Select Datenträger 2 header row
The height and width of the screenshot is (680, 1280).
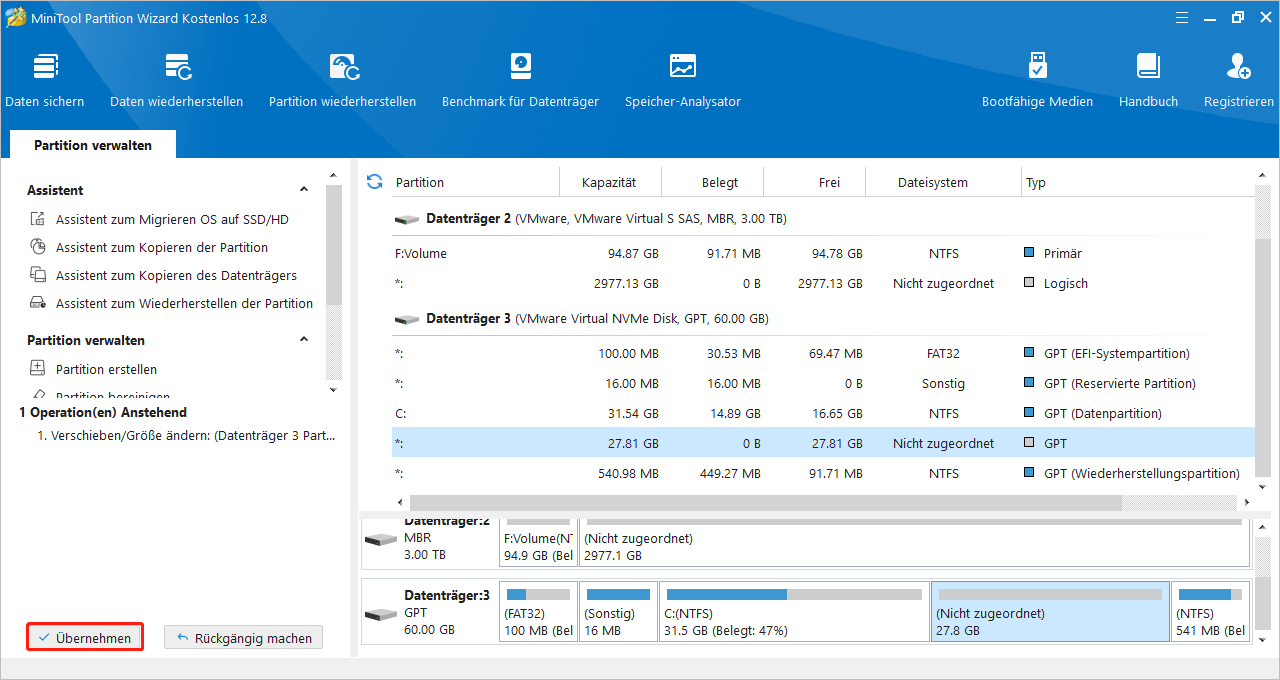823,218
